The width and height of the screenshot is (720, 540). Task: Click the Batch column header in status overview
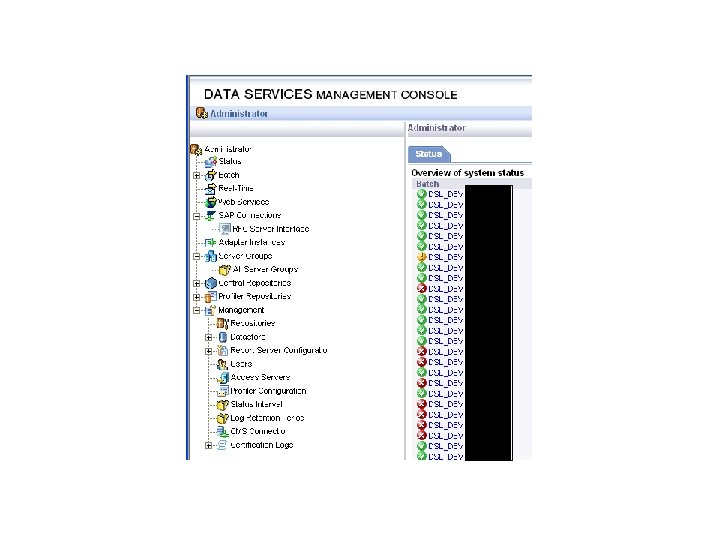[x=428, y=184]
